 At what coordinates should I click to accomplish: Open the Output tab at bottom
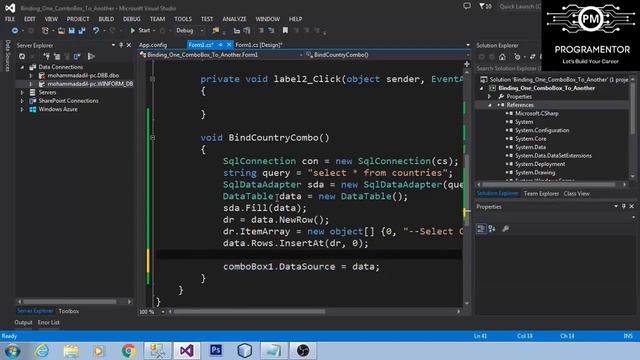coord(23,322)
